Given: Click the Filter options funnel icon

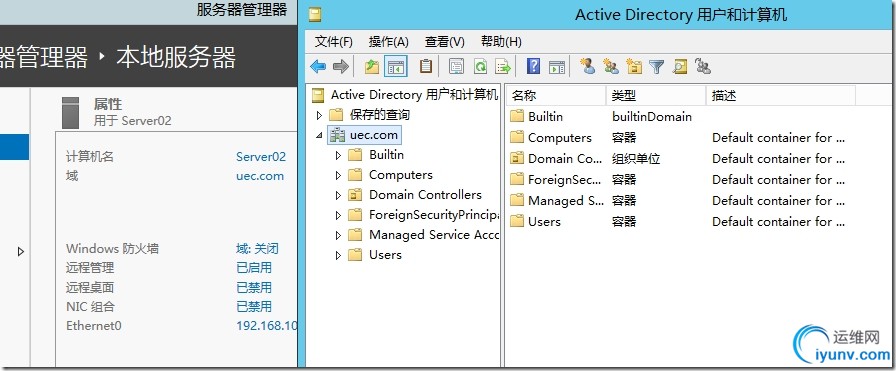Looking at the screenshot, I should pos(657,67).
